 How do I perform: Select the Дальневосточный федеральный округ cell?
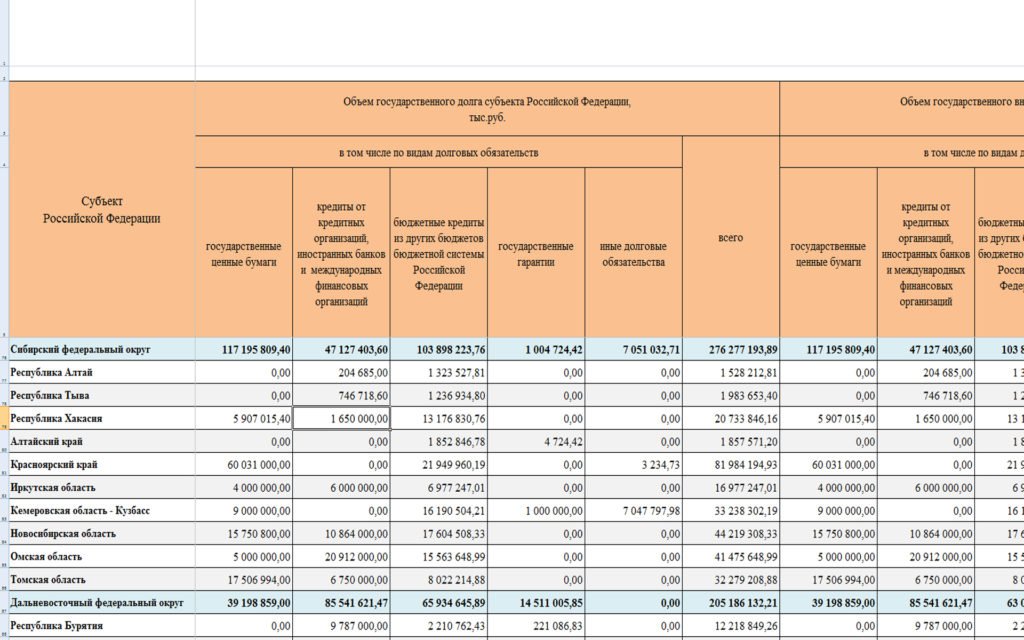[102, 603]
